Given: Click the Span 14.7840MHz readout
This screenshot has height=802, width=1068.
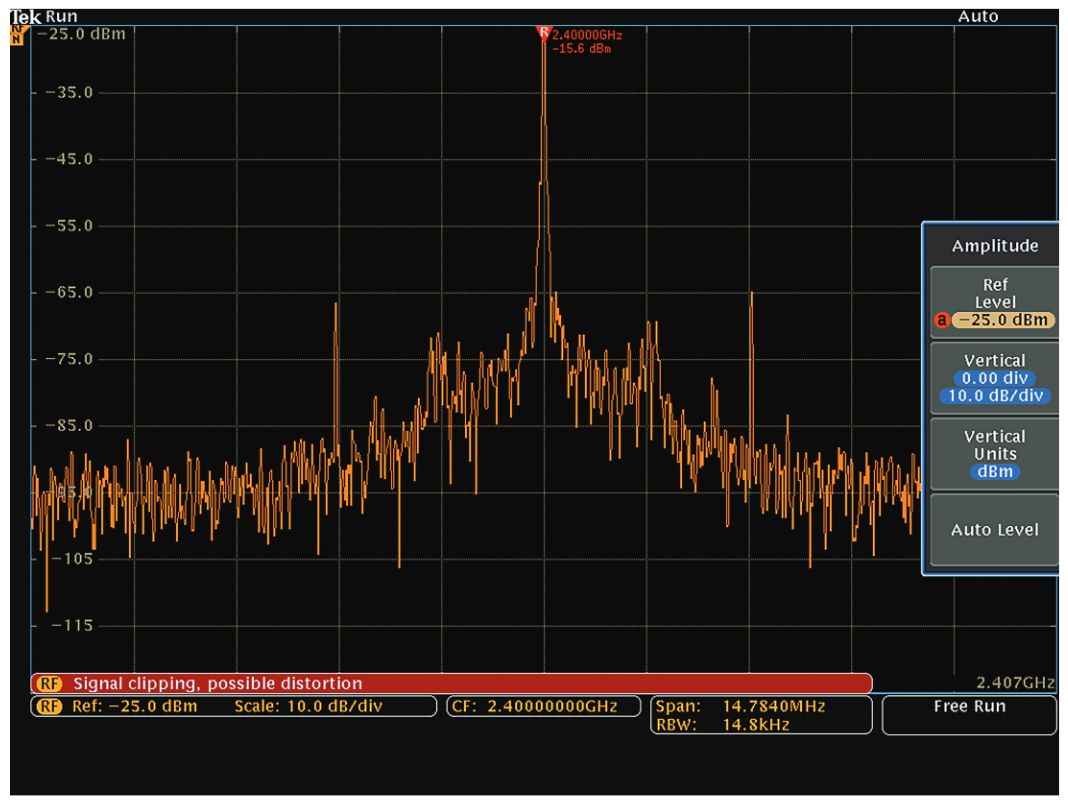Looking at the screenshot, I should [x=740, y=706].
